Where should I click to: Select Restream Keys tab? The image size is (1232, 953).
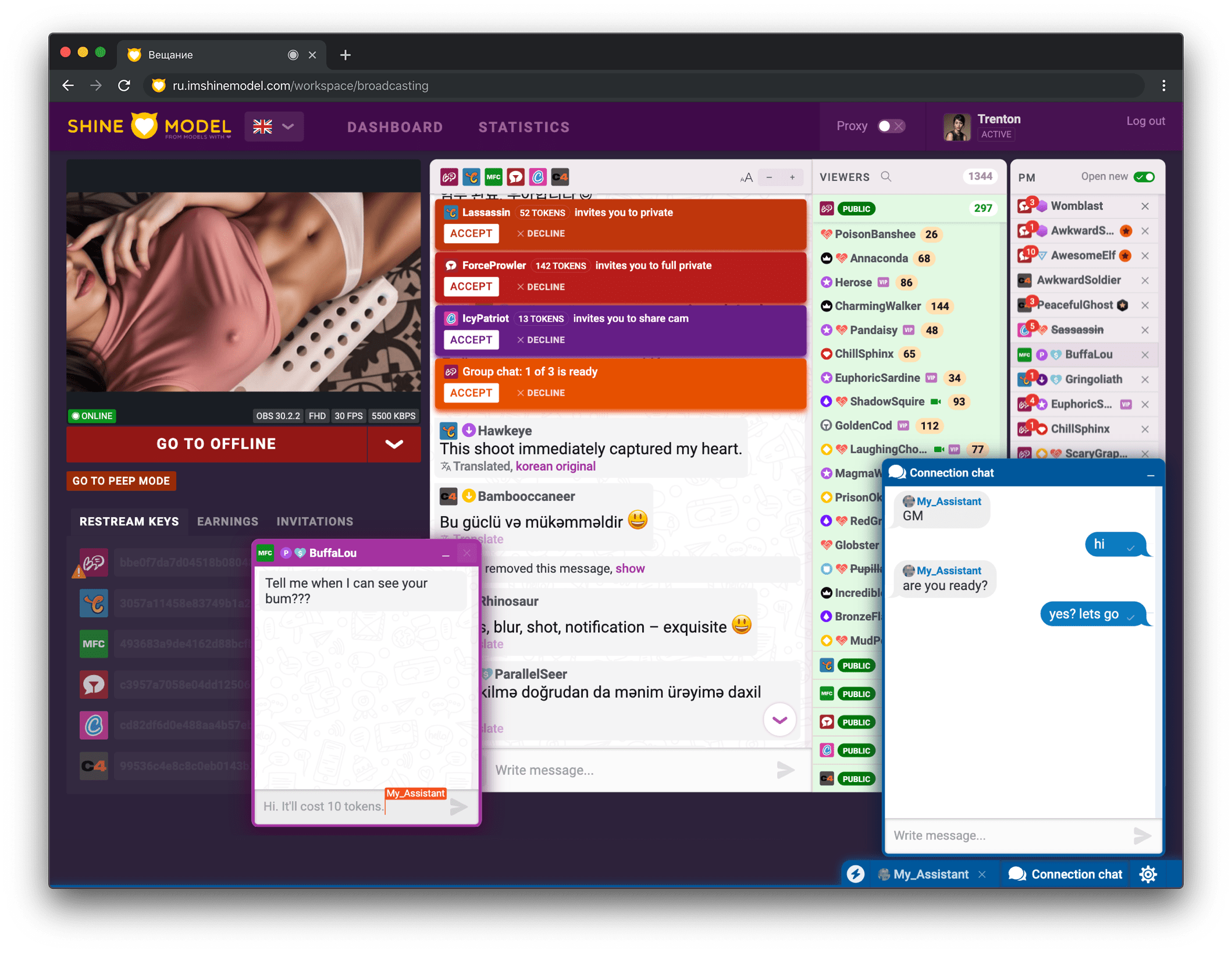[129, 521]
